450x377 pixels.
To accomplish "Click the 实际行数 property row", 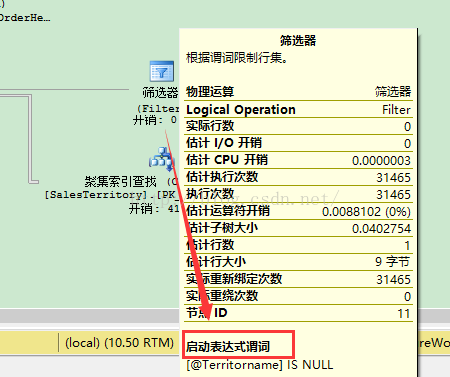I will pos(298,126).
